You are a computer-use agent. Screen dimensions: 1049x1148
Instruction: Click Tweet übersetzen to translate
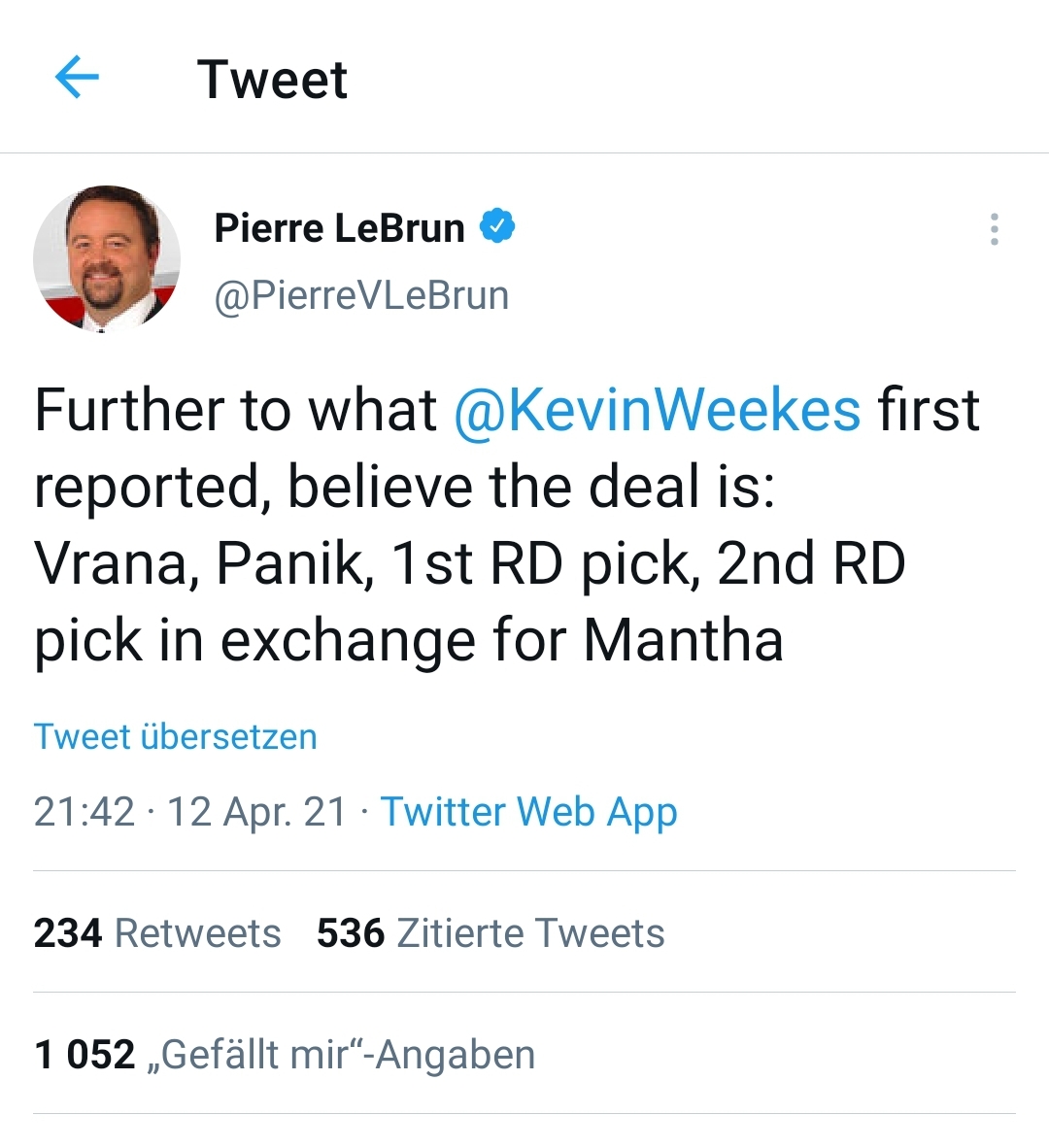click(176, 736)
